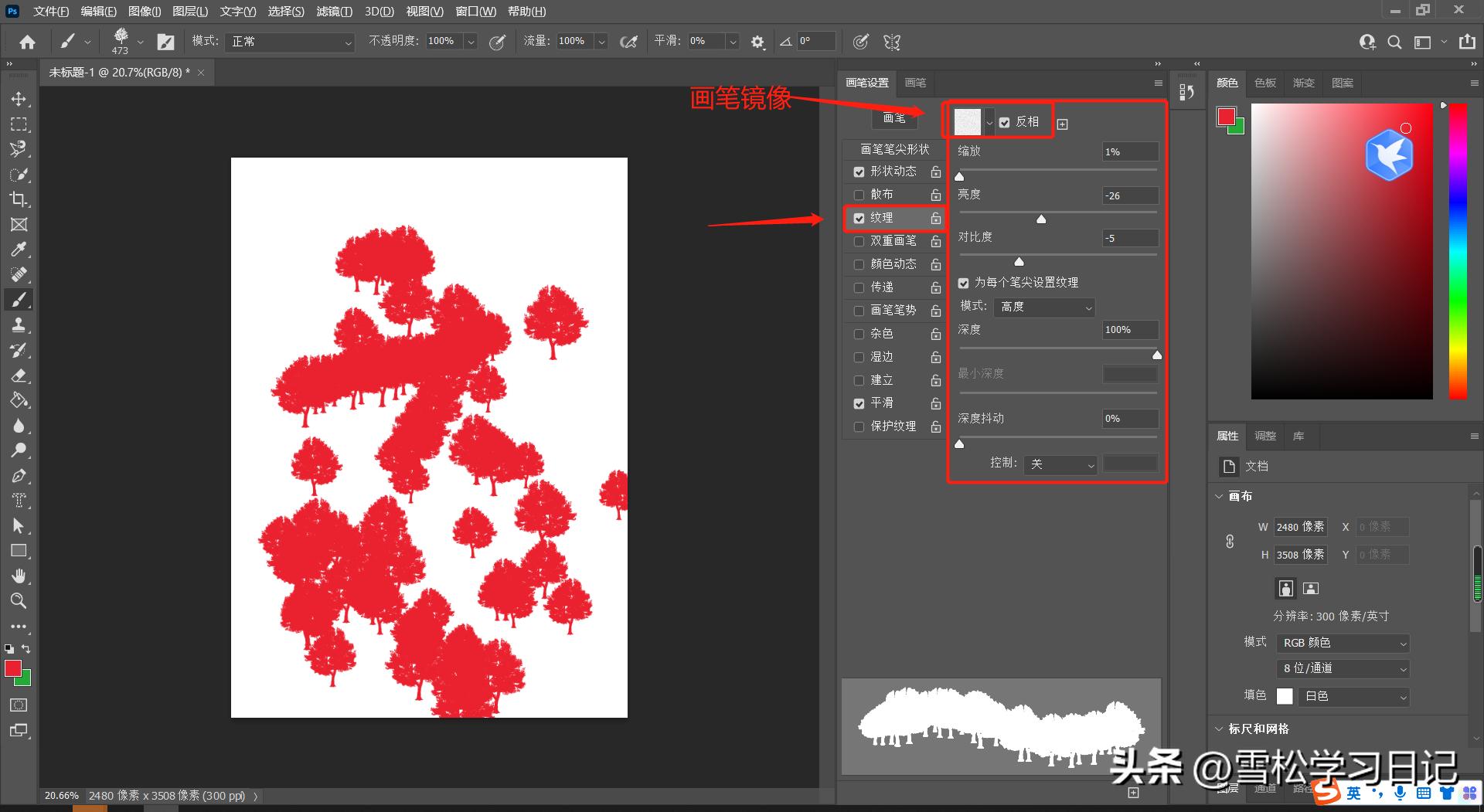
Task: Open the 滤镜 menu
Action: coord(334,12)
